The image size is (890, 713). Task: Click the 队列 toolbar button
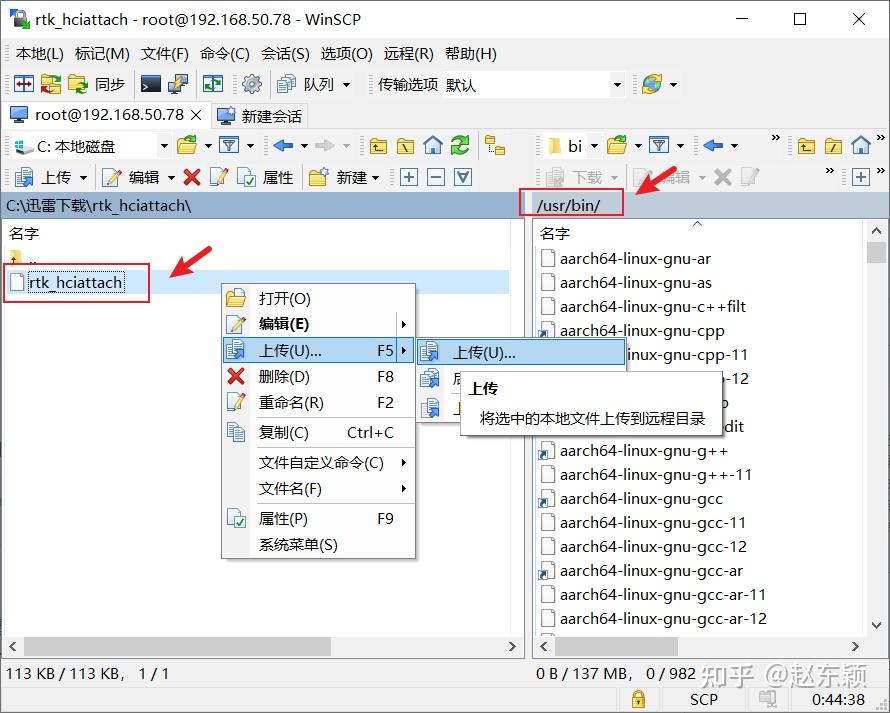306,84
